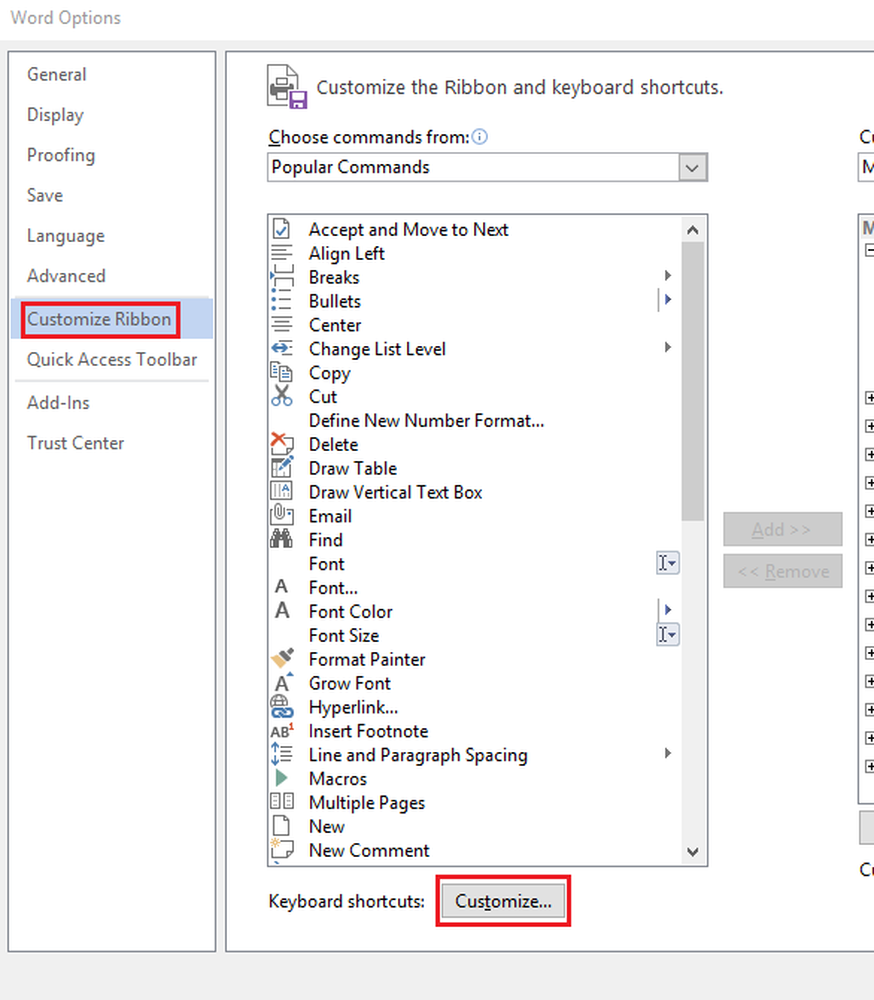Expand the Bullets submenu arrow
Viewport: 874px width, 1000px height.
pos(667,301)
